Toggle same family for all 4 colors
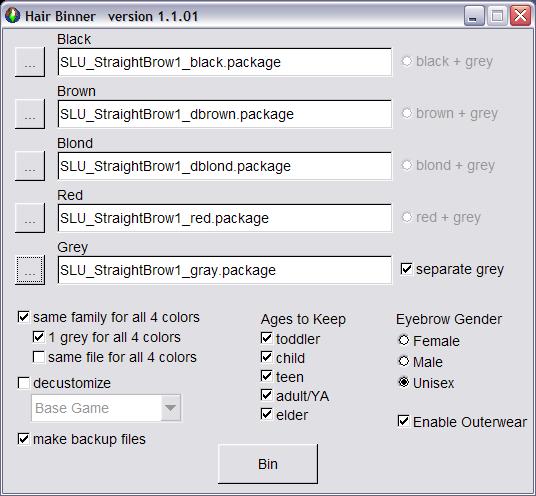536x496 pixels. coord(23,317)
